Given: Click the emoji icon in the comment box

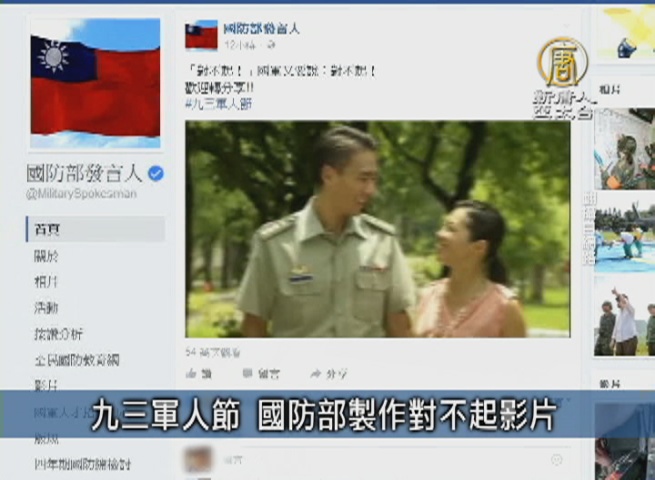Looking at the screenshot, I should [556, 460].
